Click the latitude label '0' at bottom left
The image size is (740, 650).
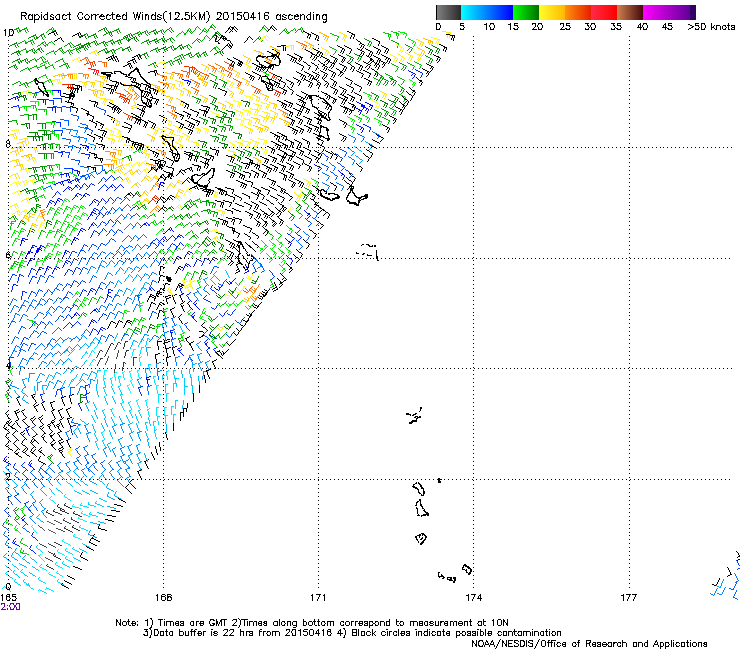(x=8, y=587)
